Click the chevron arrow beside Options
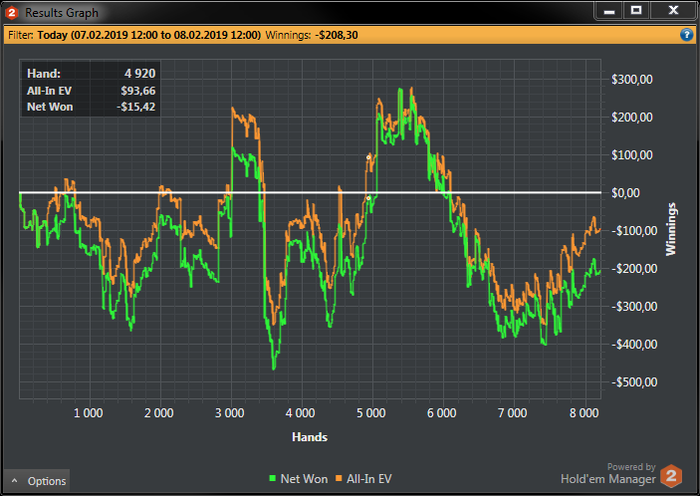700x496 pixels. (x=15, y=481)
